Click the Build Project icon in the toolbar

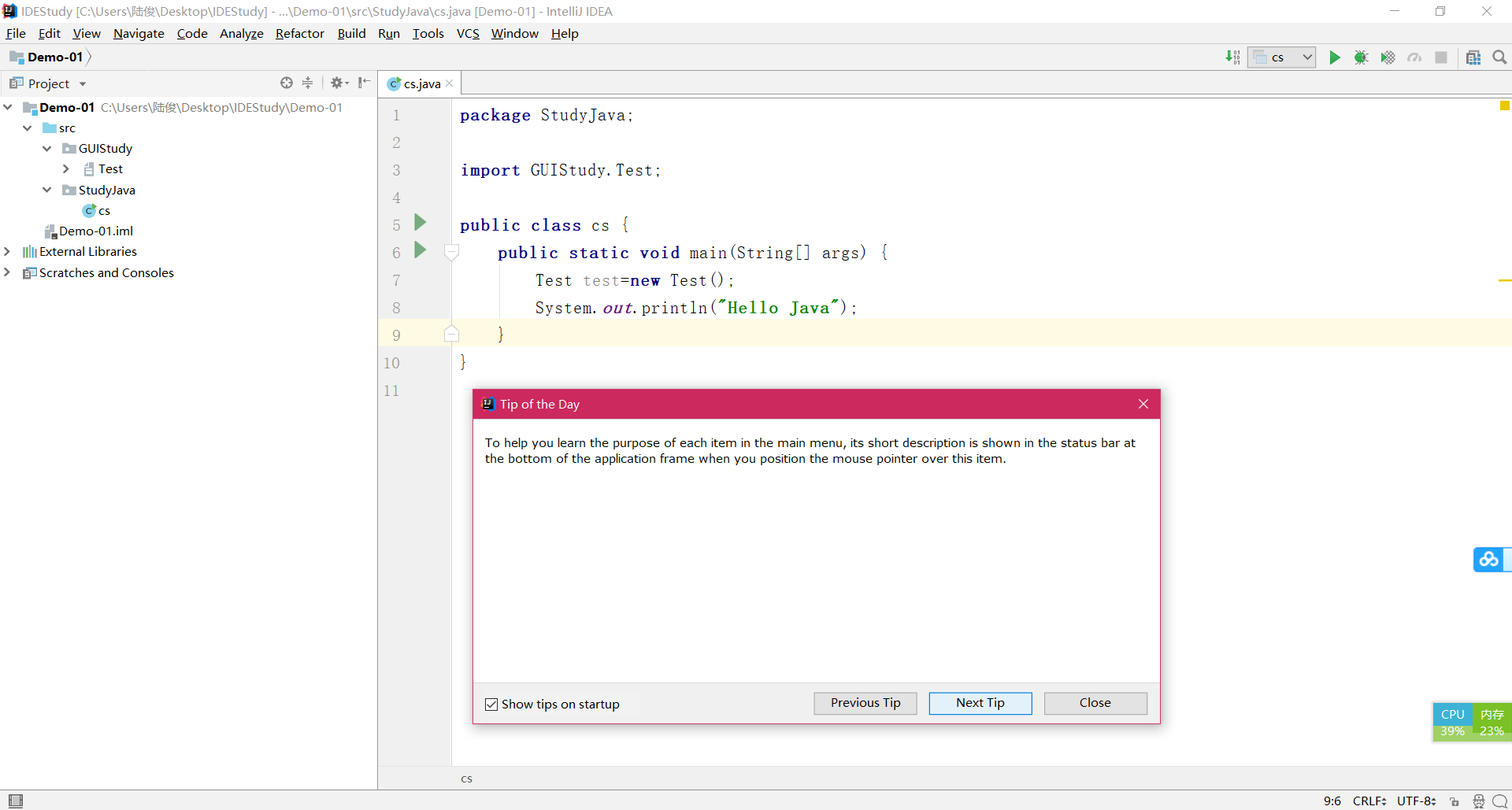(x=1232, y=57)
